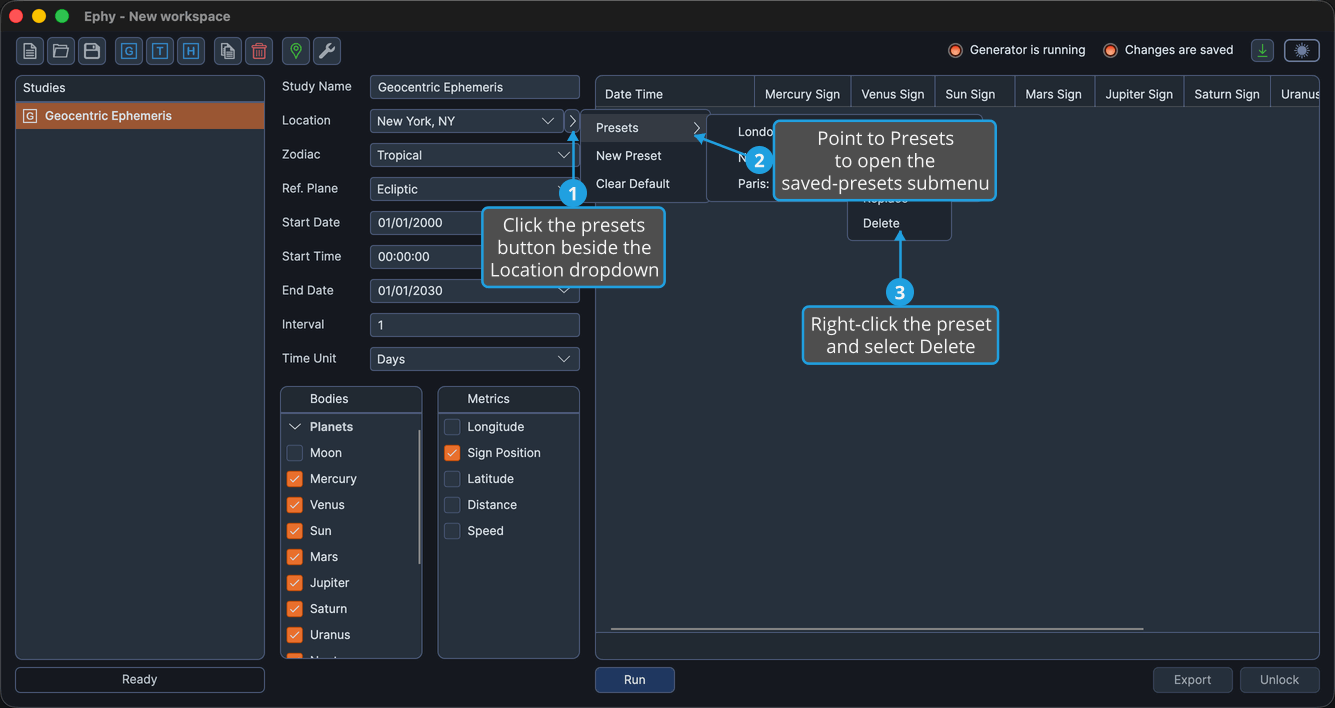
Task: Uncheck the Sign Position metric
Action: 452,453
